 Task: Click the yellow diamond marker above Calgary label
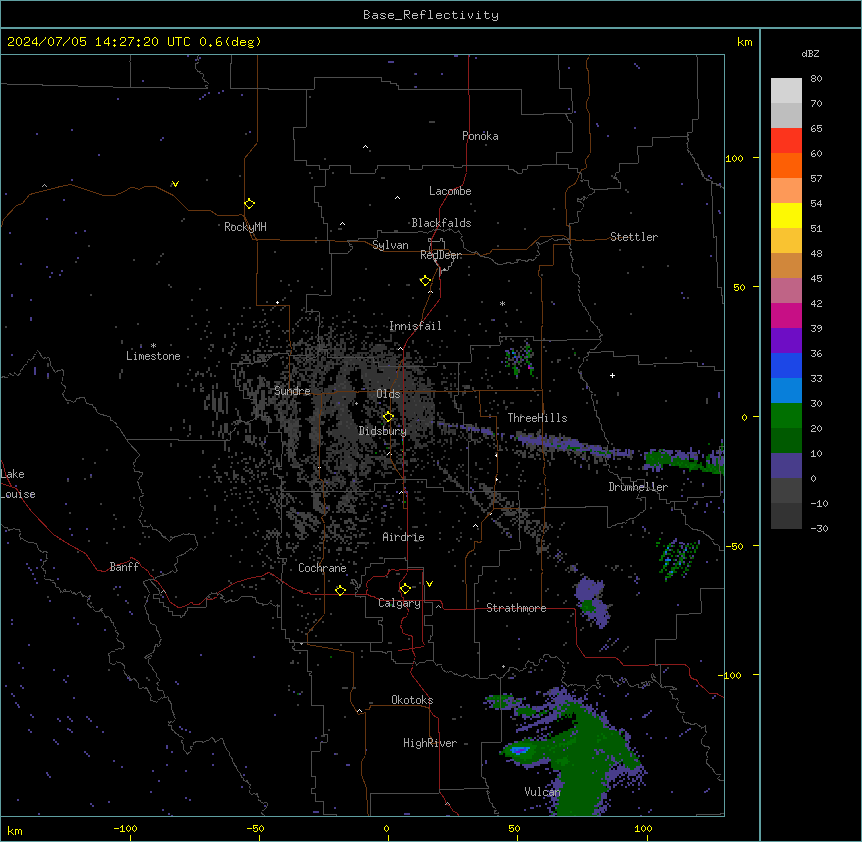click(x=405, y=589)
